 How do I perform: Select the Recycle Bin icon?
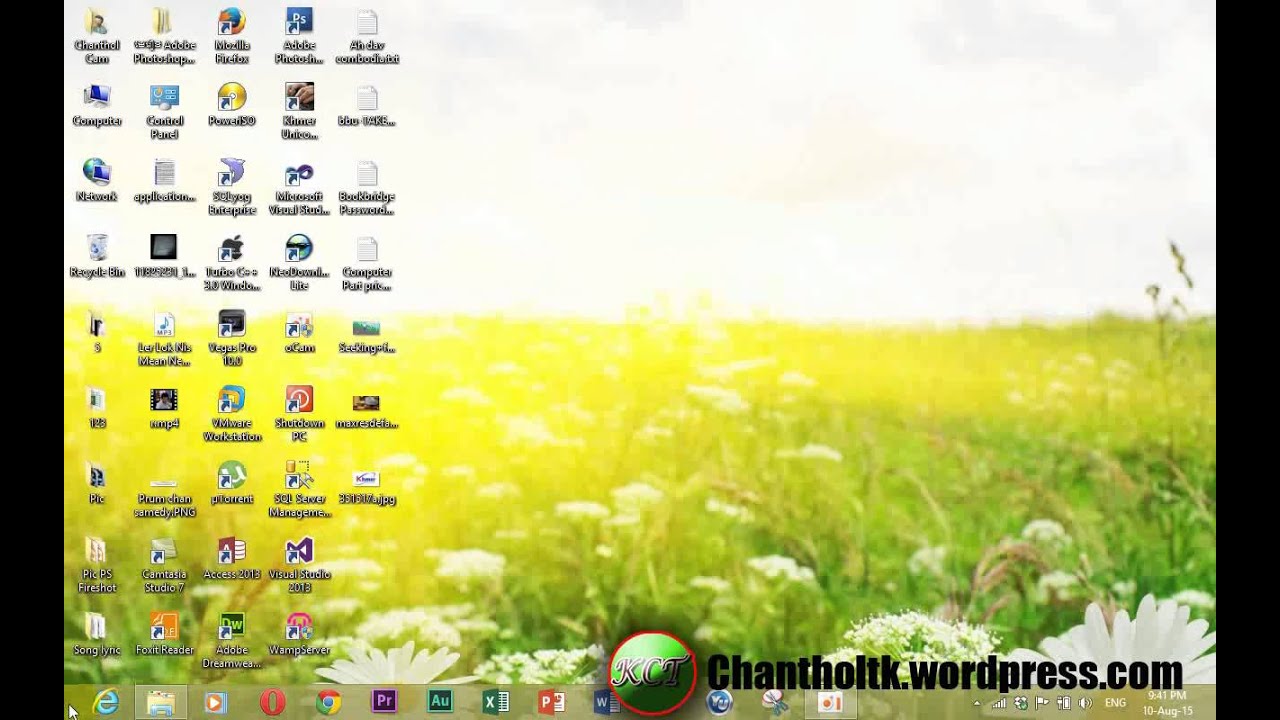[x=97, y=256]
